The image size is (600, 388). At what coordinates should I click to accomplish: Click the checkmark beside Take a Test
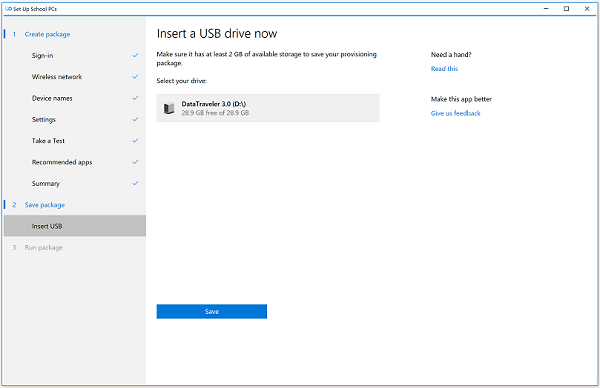point(135,141)
